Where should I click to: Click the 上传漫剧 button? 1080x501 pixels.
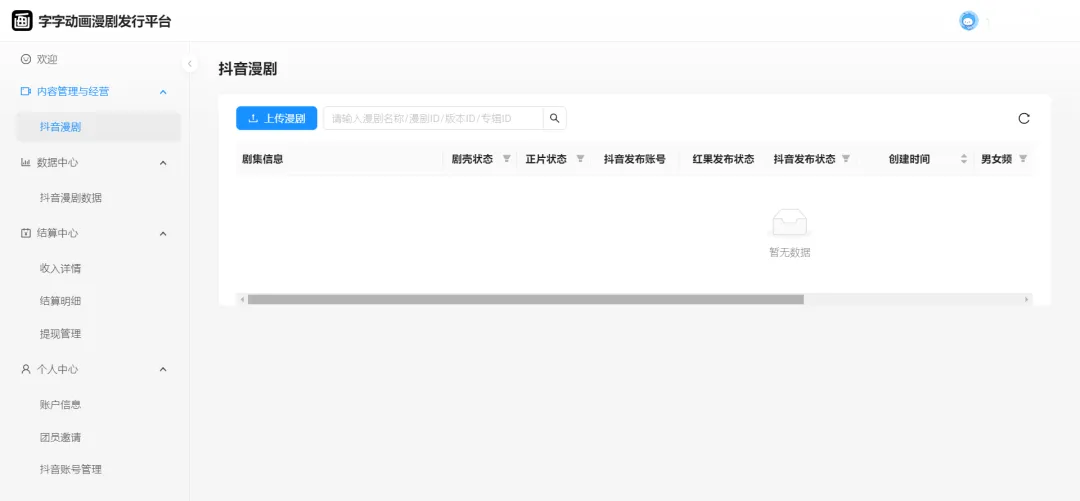(276, 118)
